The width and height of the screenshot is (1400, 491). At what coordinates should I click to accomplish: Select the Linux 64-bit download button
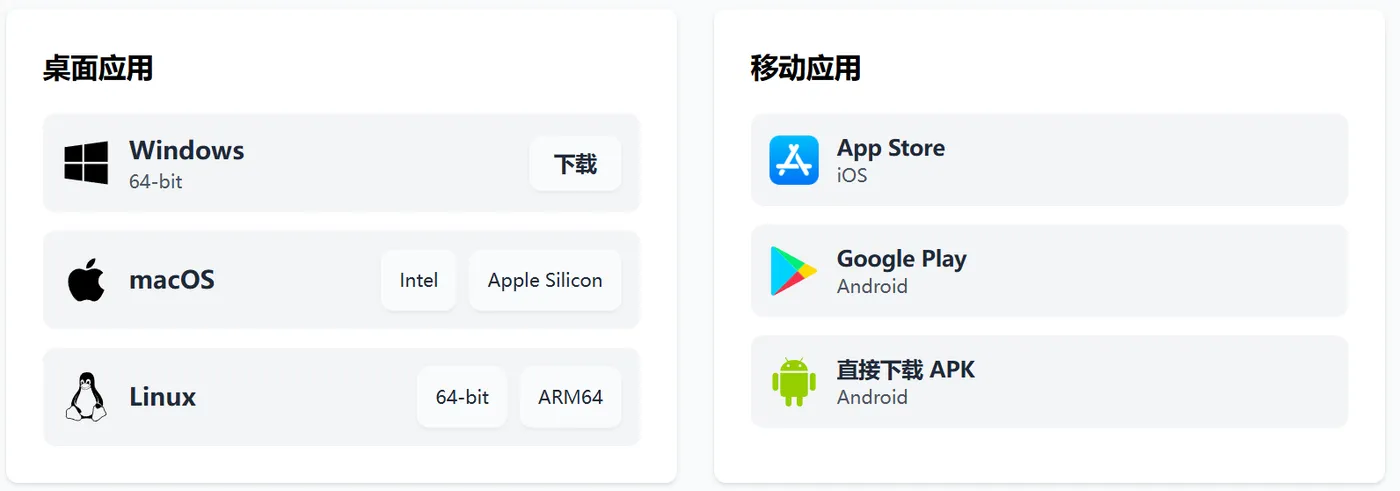click(462, 397)
